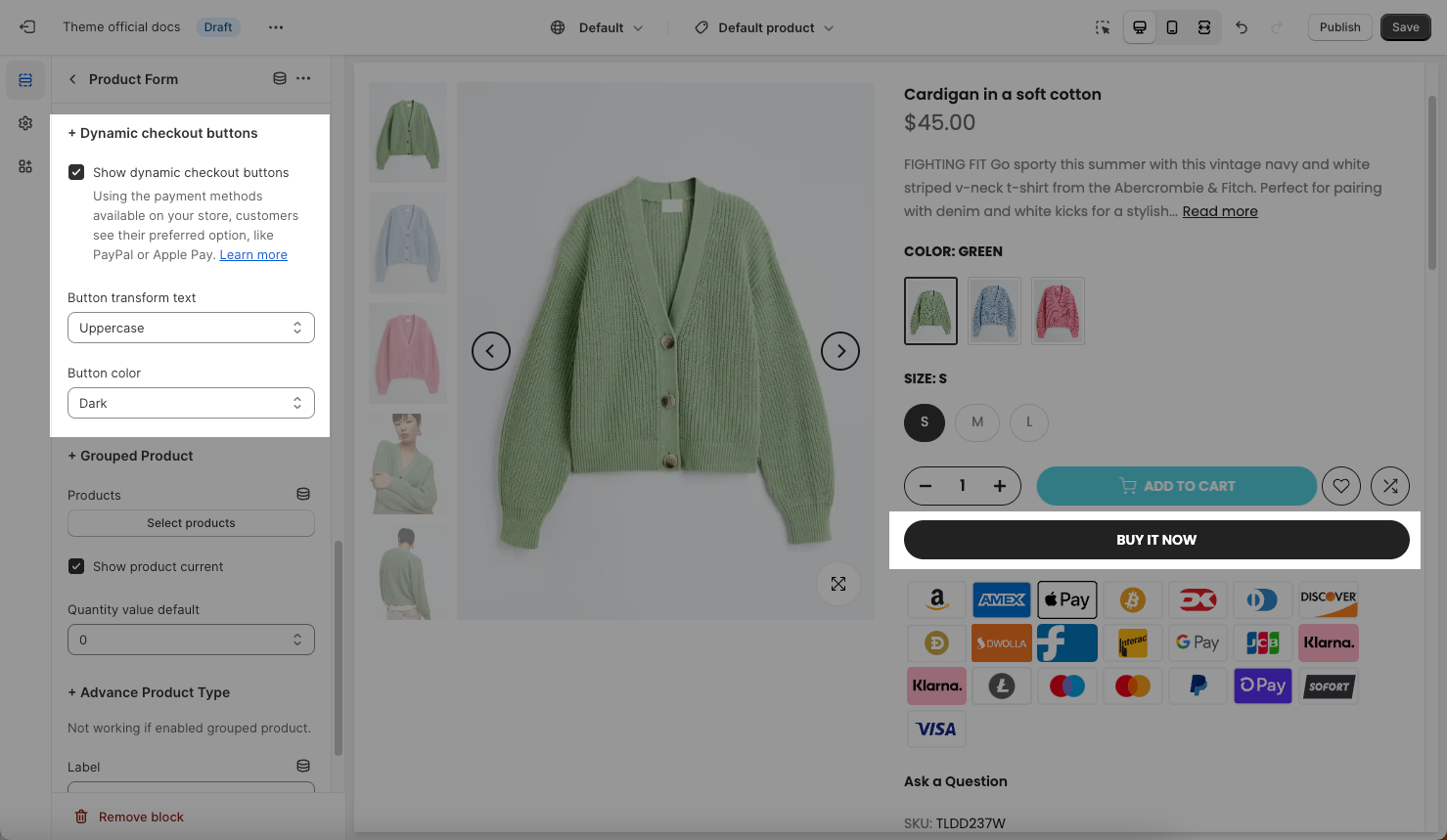The height and width of the screenshot is (840, 1447).
Task: Click the quantity number field
Action: [x=963, y=486]
